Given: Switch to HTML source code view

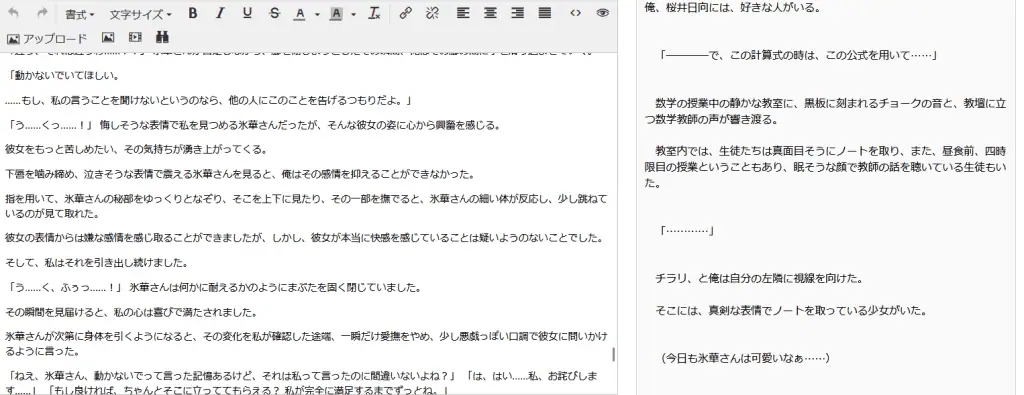Looking at the screenshot, I should click(x=575, y=13).
